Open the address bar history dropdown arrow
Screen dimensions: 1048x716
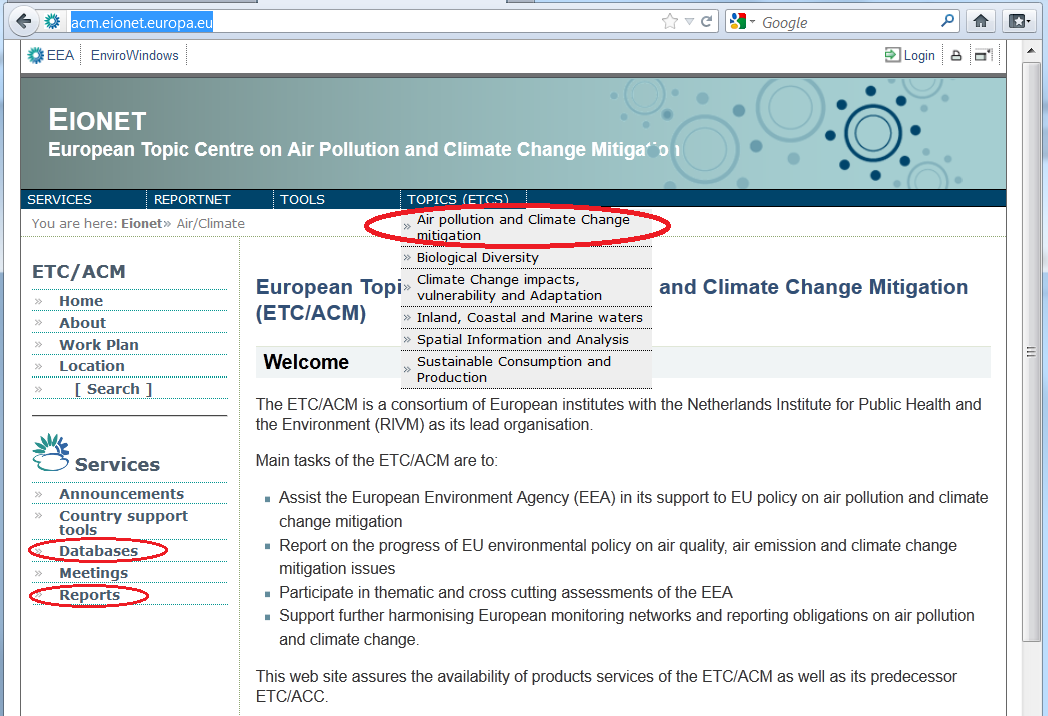pyautogui.click(x=689, y=22)
